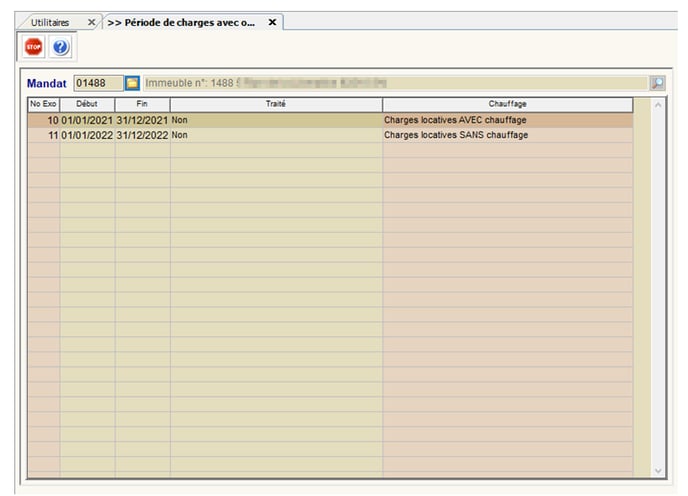Screen dimensions: 688x496
Task: Click the Immeuble n° text field
Action: [395, 83]
